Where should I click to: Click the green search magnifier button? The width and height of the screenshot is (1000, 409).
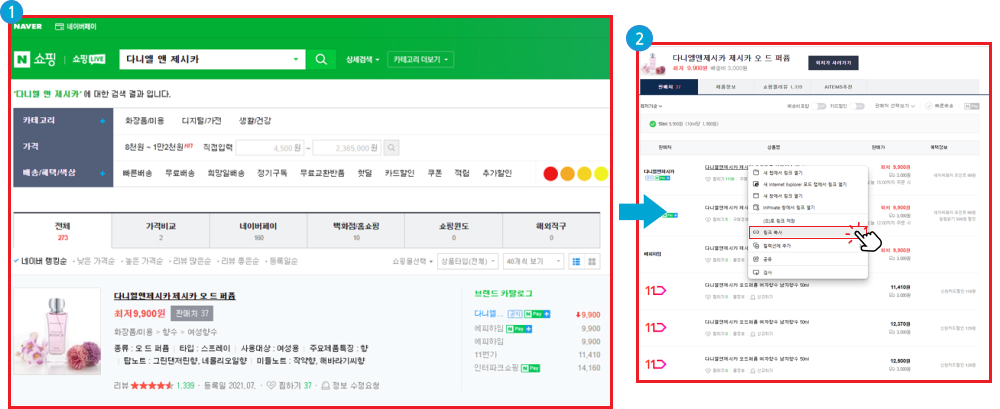coord(321,60)
